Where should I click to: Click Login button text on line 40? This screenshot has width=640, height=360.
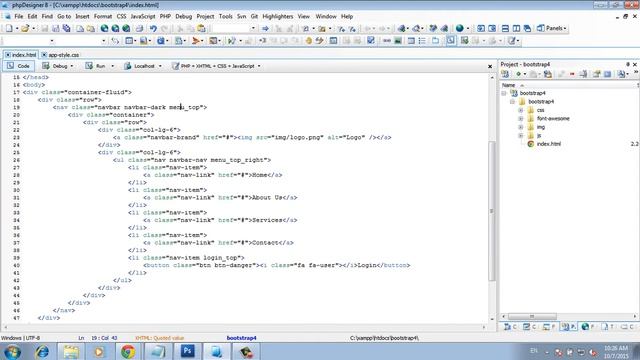coord(367,265)
